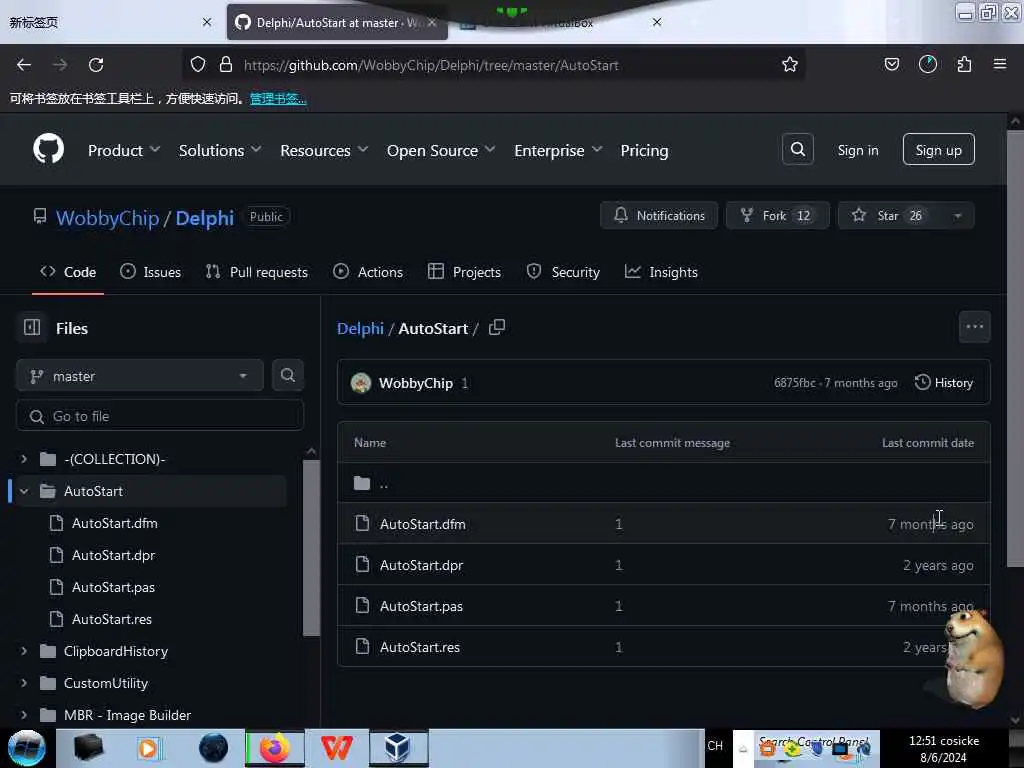Image resolution: width=1024 pixels, height=768 pixels.
Task: Expand the -(COLLECTION)- folder chevron
Action: point(24,459)
